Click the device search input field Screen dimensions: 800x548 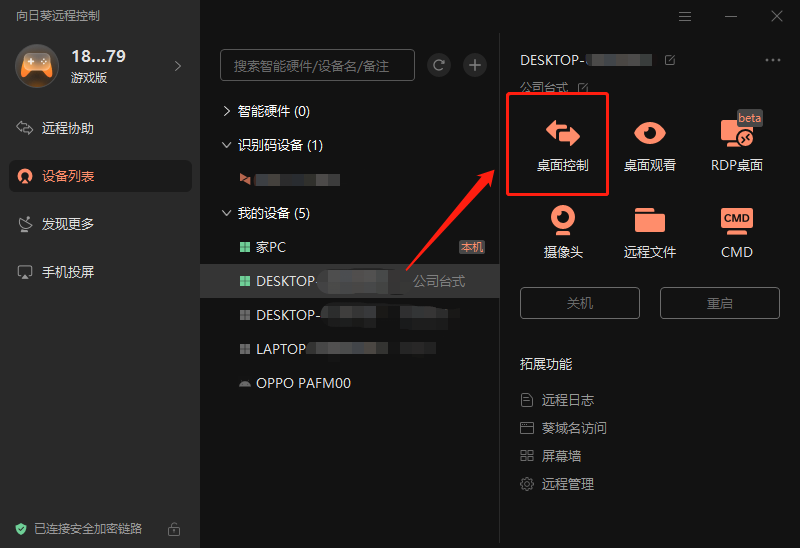tap(317, 65)
